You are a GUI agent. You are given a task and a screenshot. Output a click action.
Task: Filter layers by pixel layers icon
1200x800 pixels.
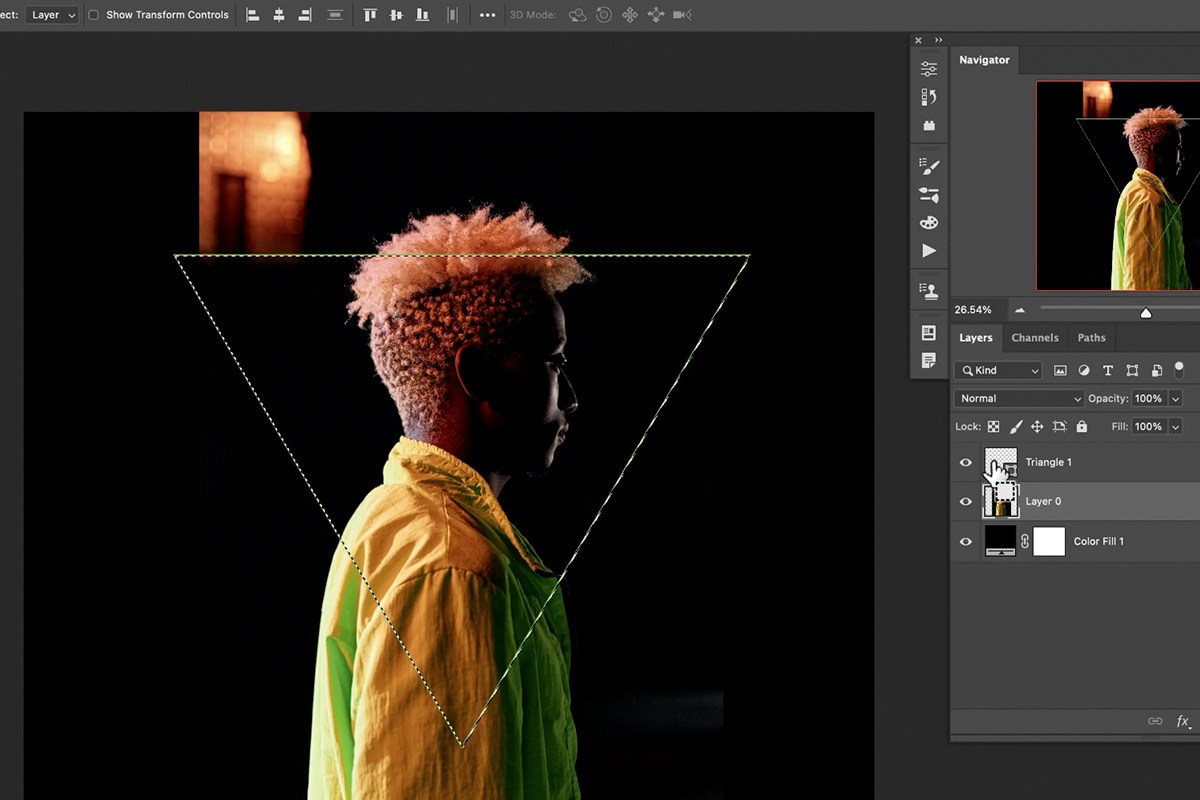point(1060,370)
